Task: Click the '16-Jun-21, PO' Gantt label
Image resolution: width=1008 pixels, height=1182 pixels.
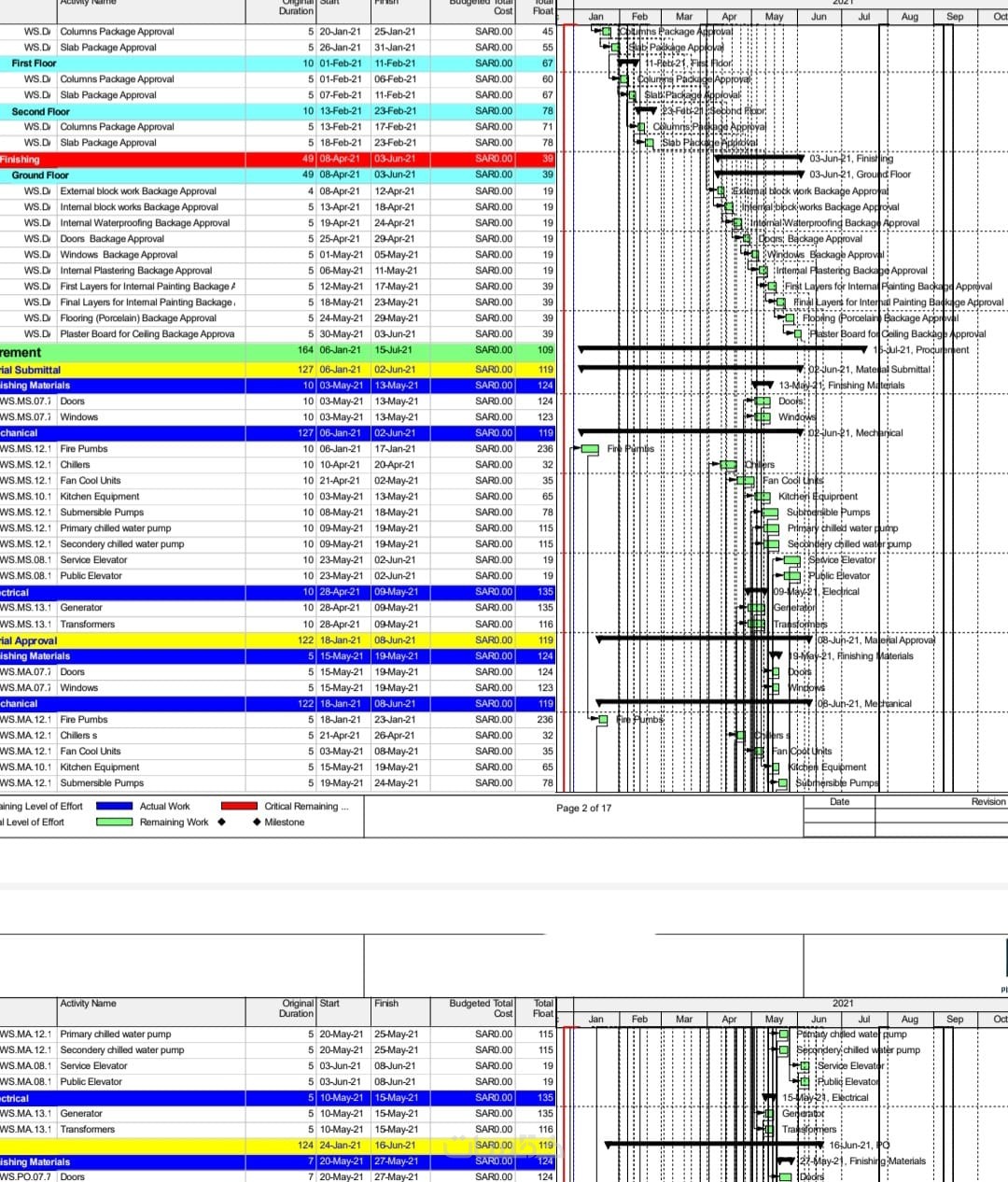Action: 860,1145
